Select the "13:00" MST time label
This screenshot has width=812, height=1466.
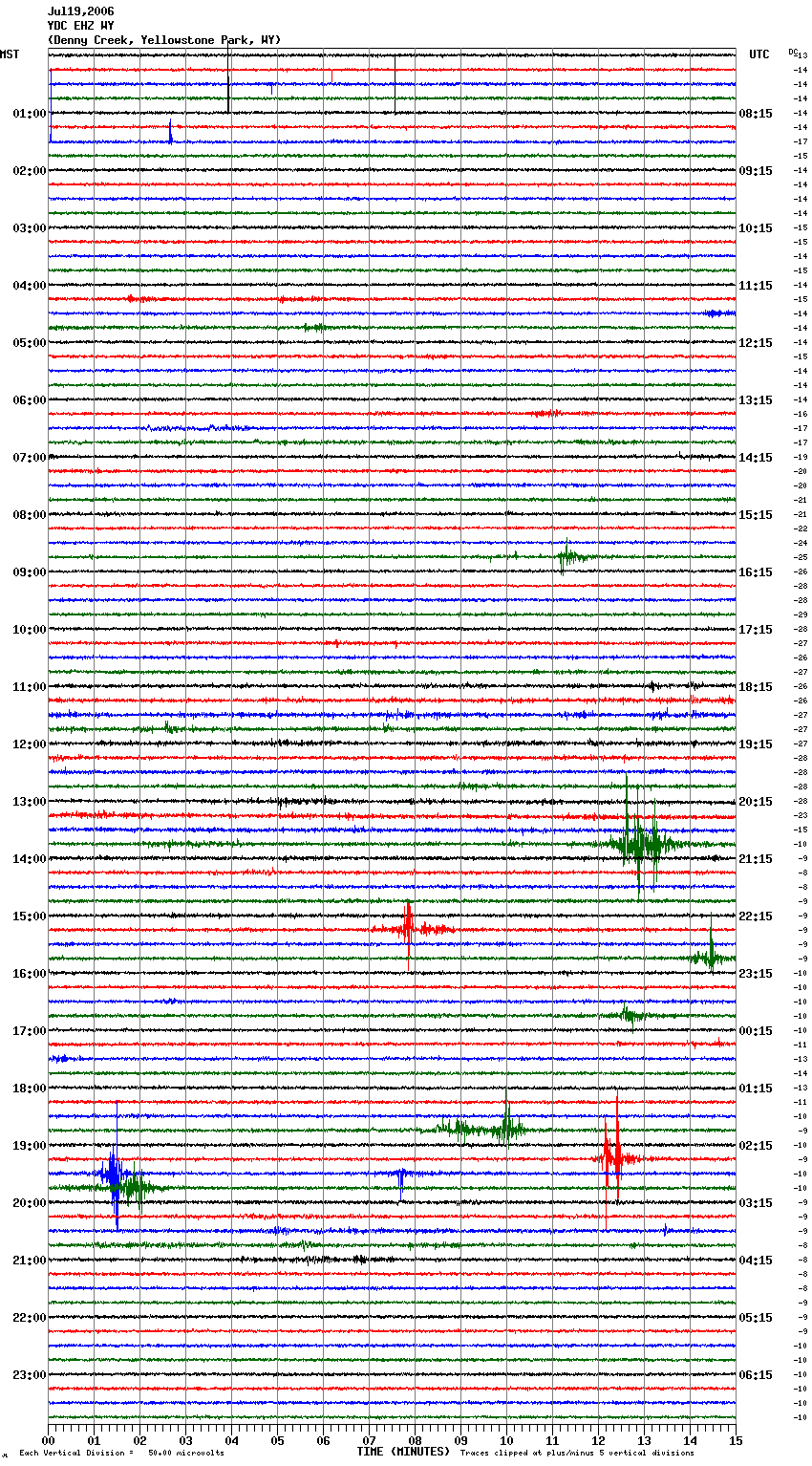30,802
